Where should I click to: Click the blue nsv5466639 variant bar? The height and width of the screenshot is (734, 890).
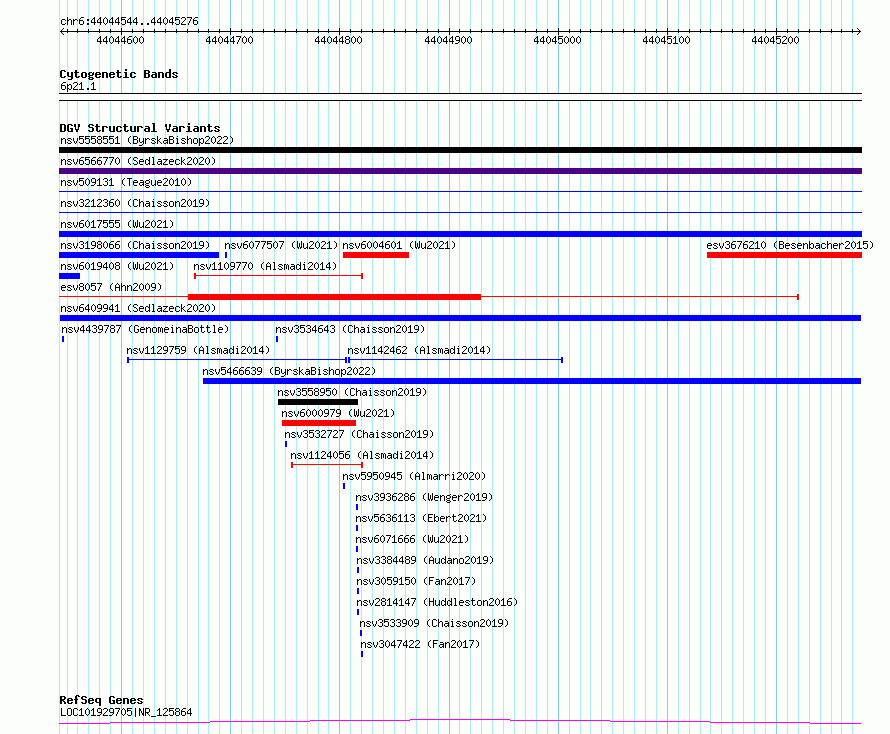532,381
